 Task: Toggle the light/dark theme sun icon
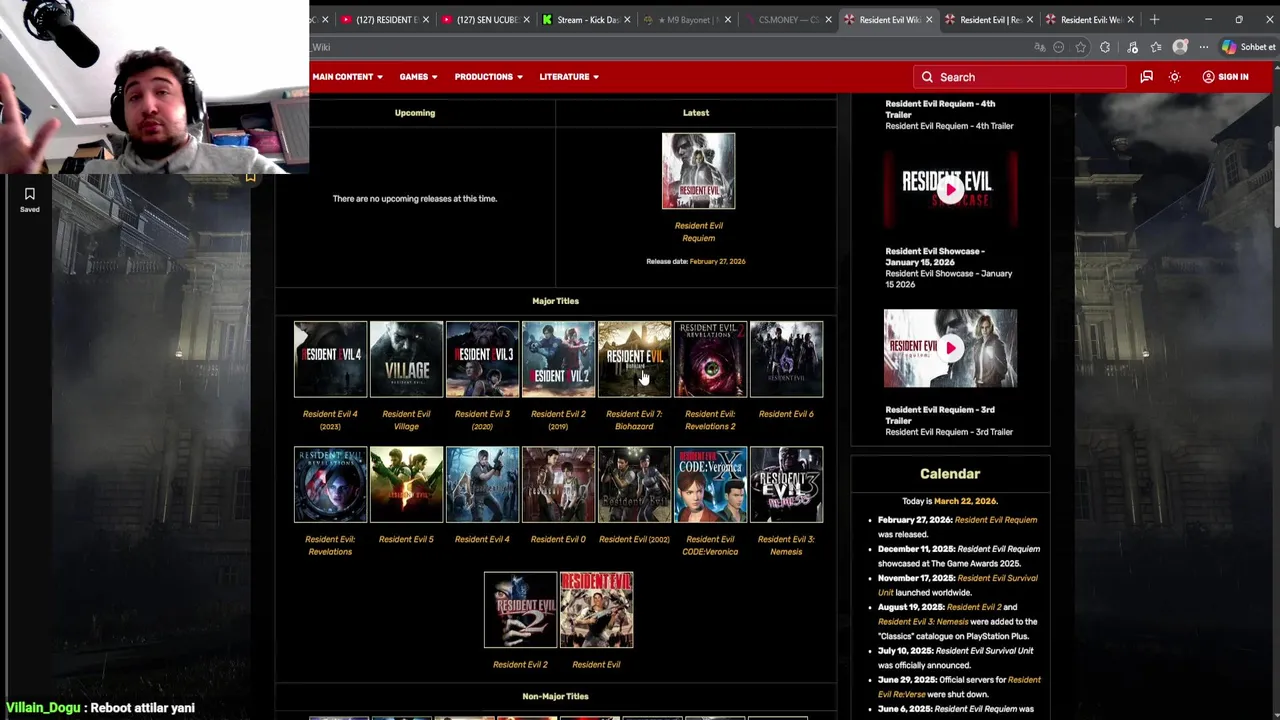(1175, 77)
